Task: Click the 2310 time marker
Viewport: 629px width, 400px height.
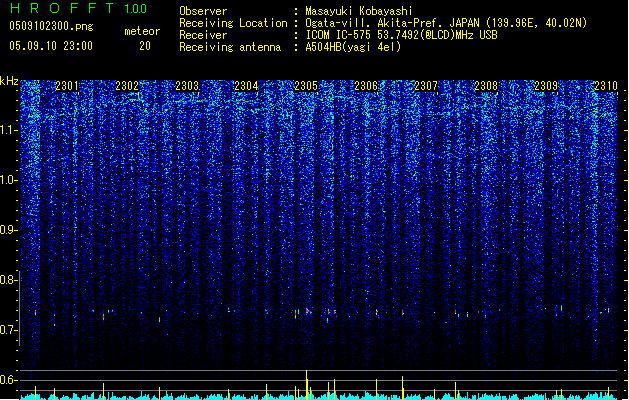Action: [x=606, y=85]
